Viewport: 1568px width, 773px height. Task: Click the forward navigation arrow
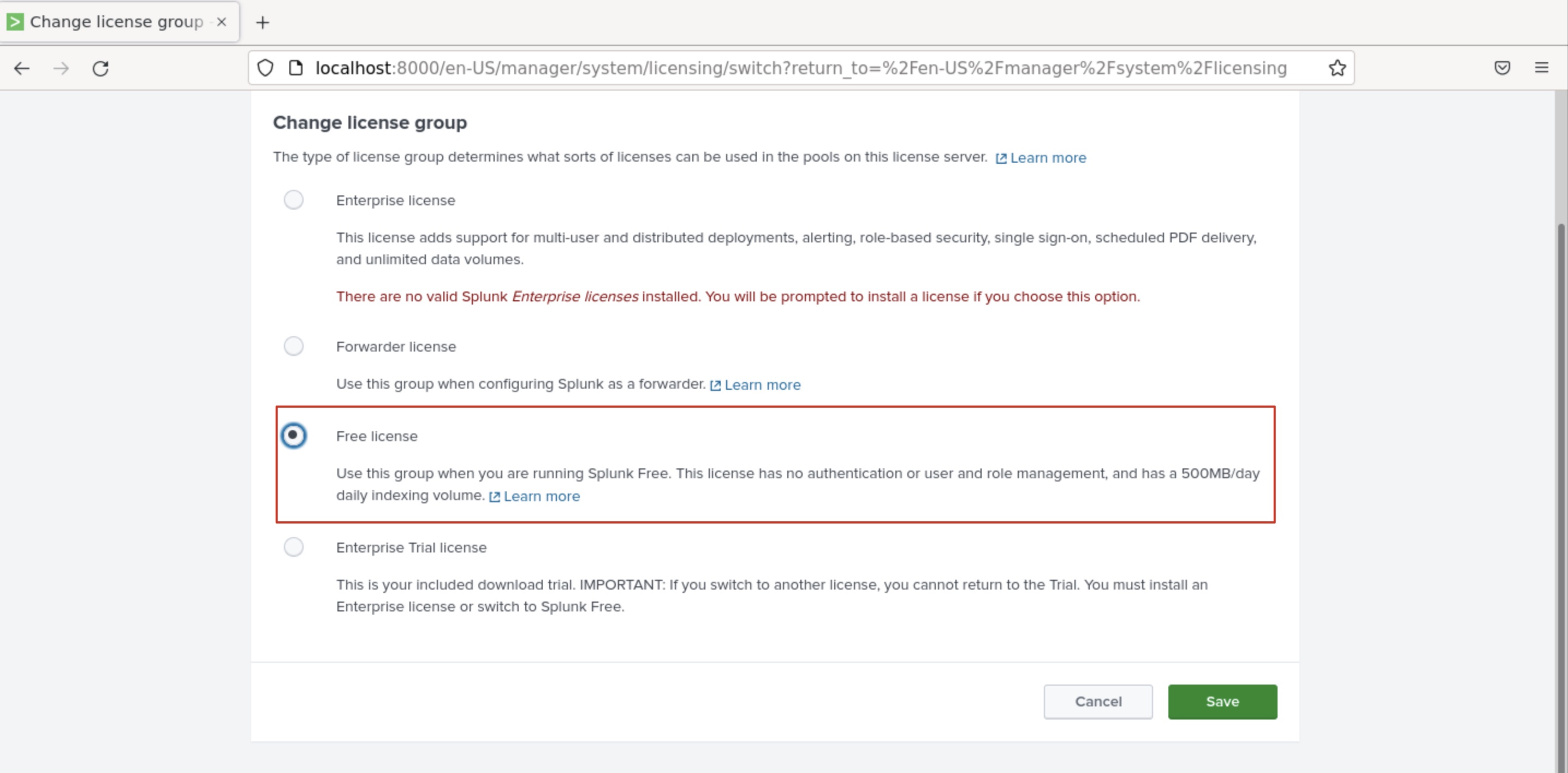[61, 68]
